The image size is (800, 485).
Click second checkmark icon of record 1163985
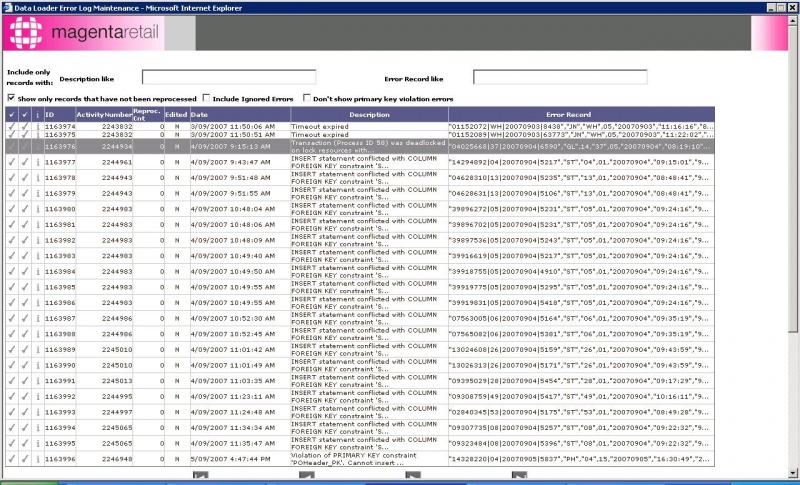[25, 287]
